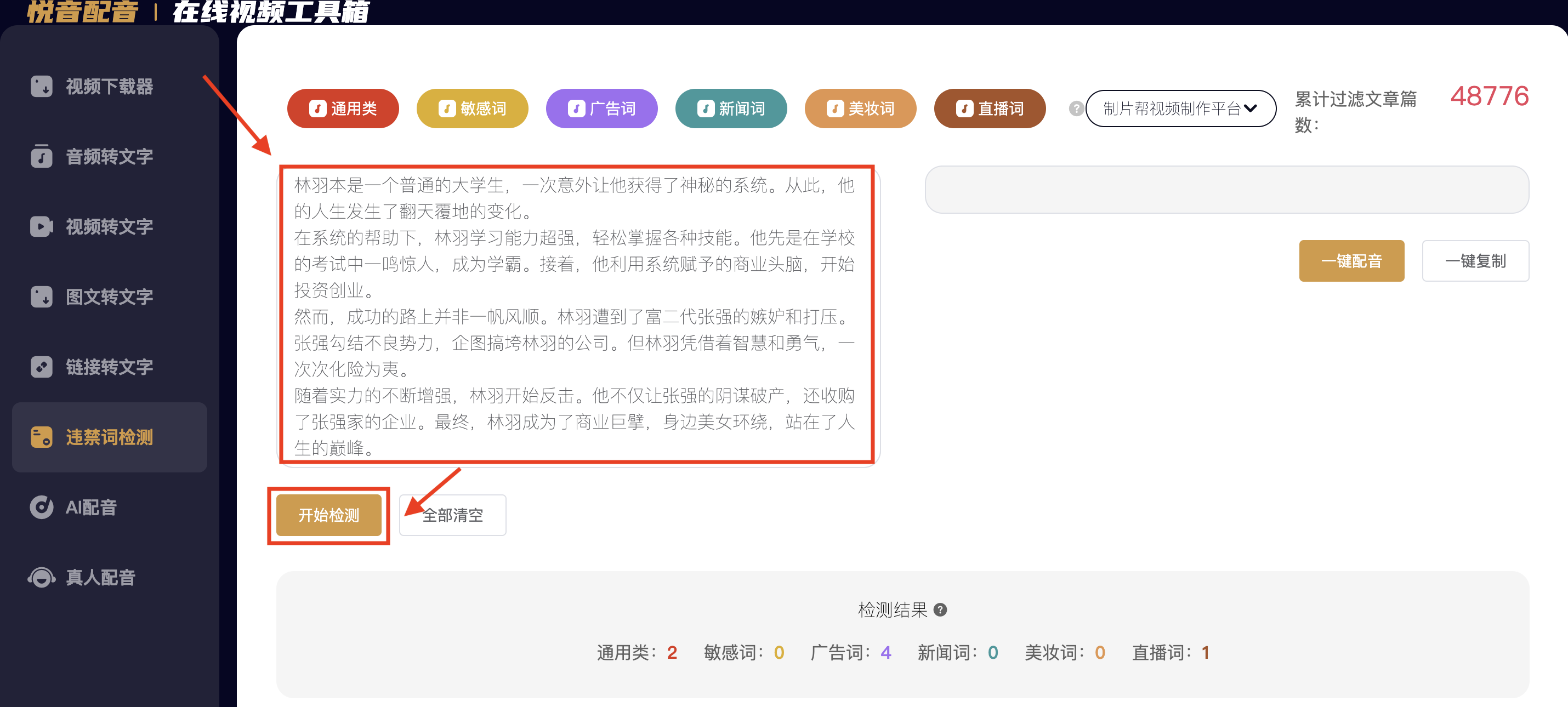
Task: Click the 通用类: 2 result count
Action: pyautogui.click(x=637, y=652)
